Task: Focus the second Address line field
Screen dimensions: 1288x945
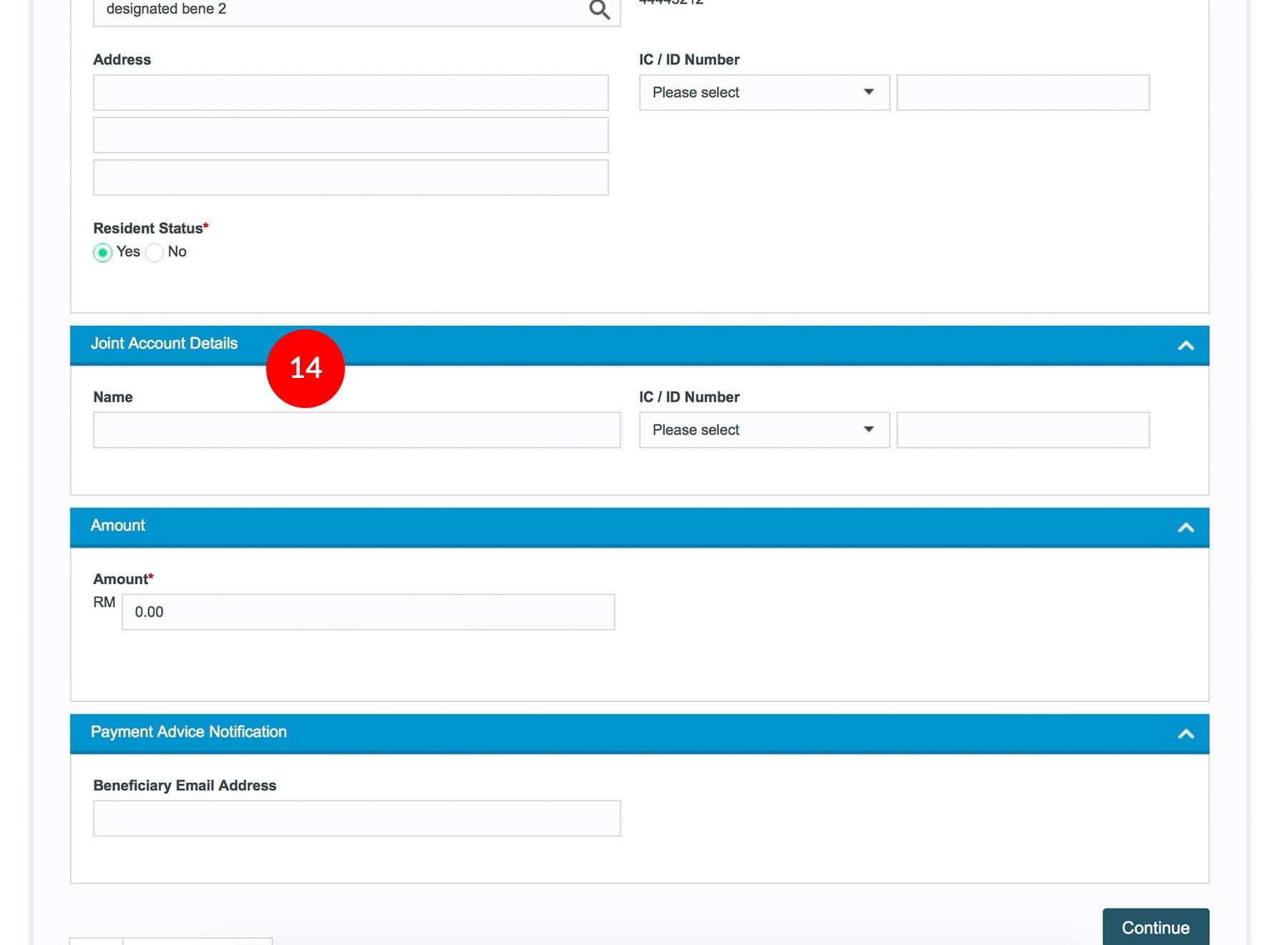Action: click(x=351, y=135)
